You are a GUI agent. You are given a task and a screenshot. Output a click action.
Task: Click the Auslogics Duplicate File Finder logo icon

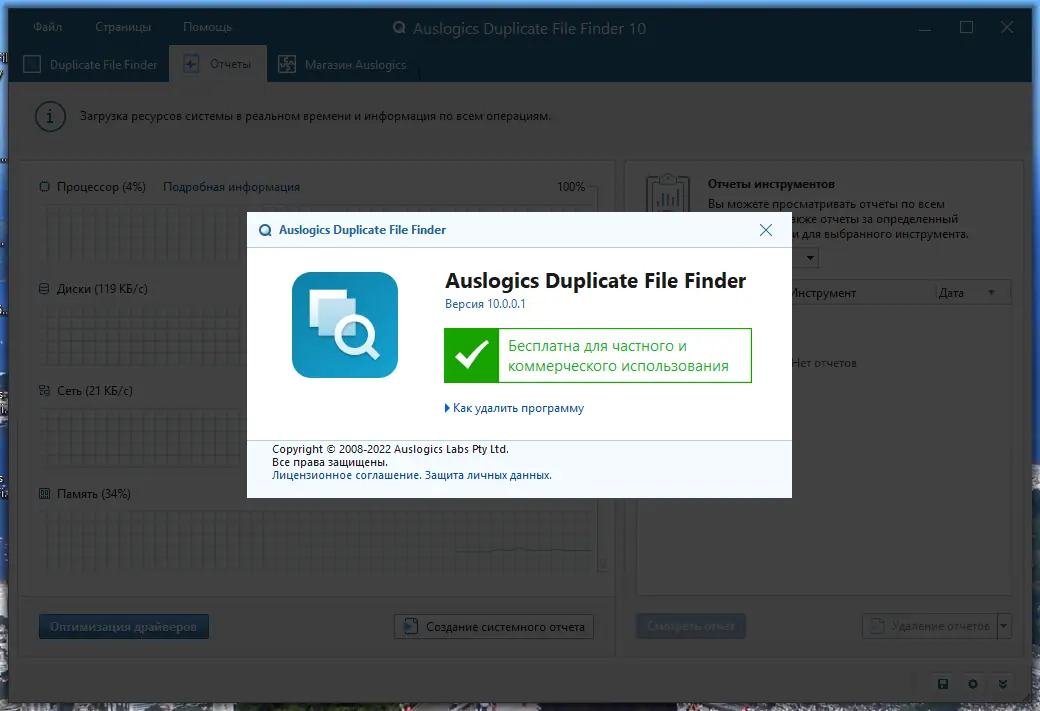click(345, 325)
